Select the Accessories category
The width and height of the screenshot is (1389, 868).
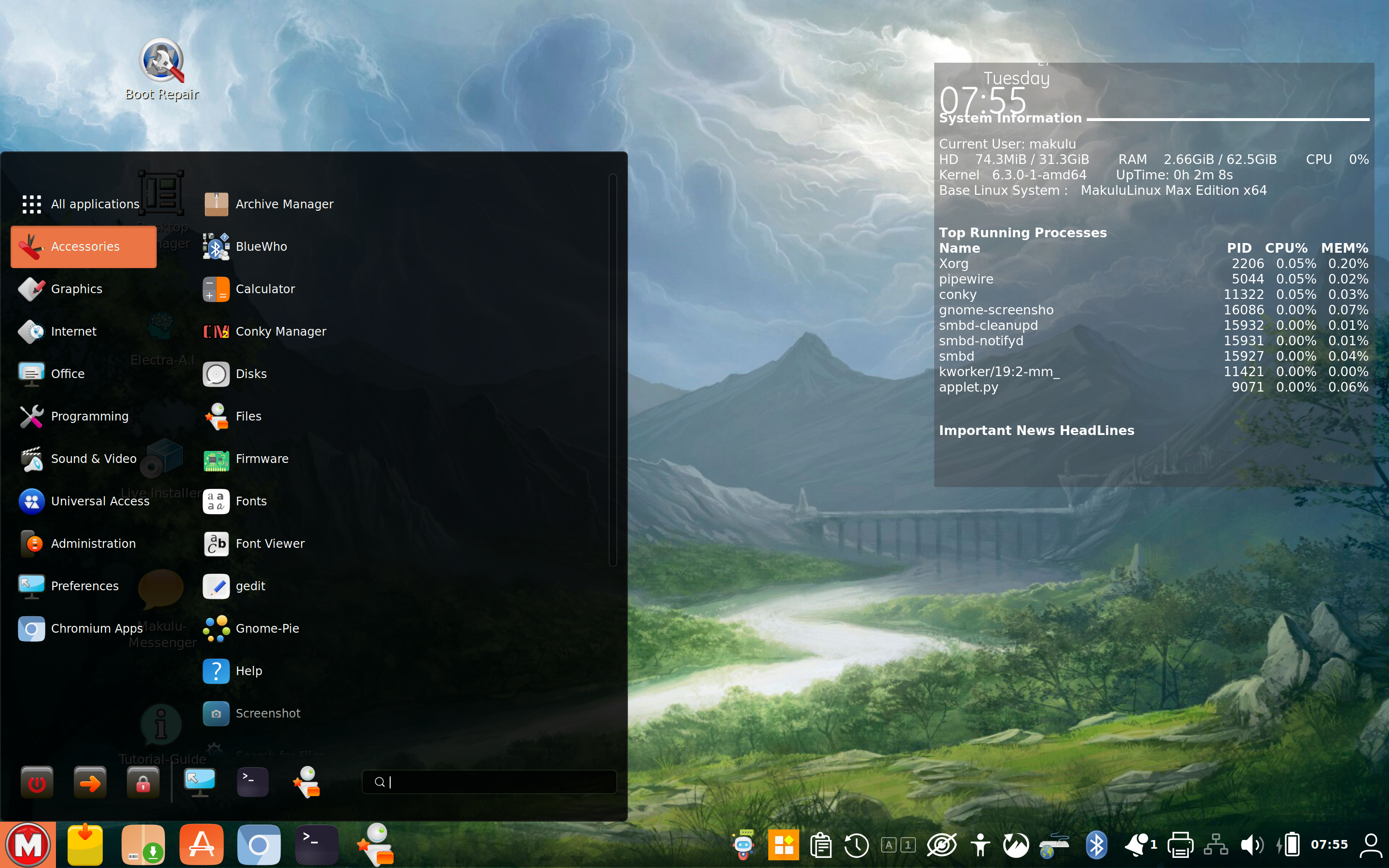(84, 246)
